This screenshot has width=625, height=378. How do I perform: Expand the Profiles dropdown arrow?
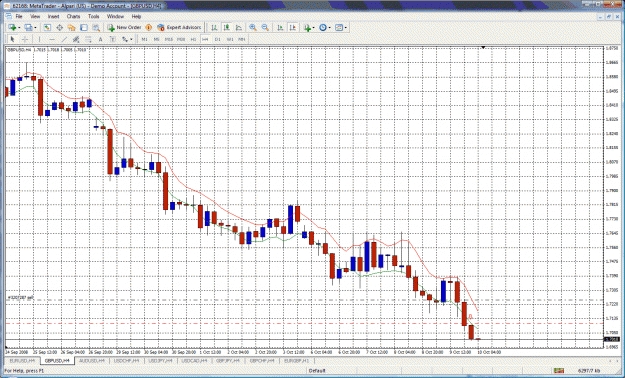(x=35, y=28)
